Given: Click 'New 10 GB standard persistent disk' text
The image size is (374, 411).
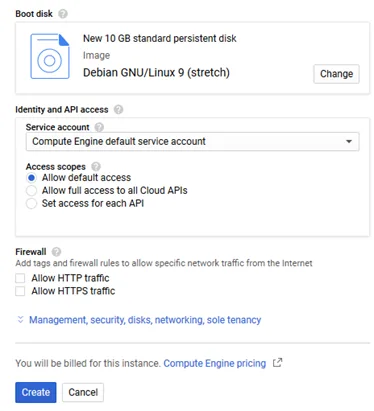Looking at the screenshot, I should 160,38.
